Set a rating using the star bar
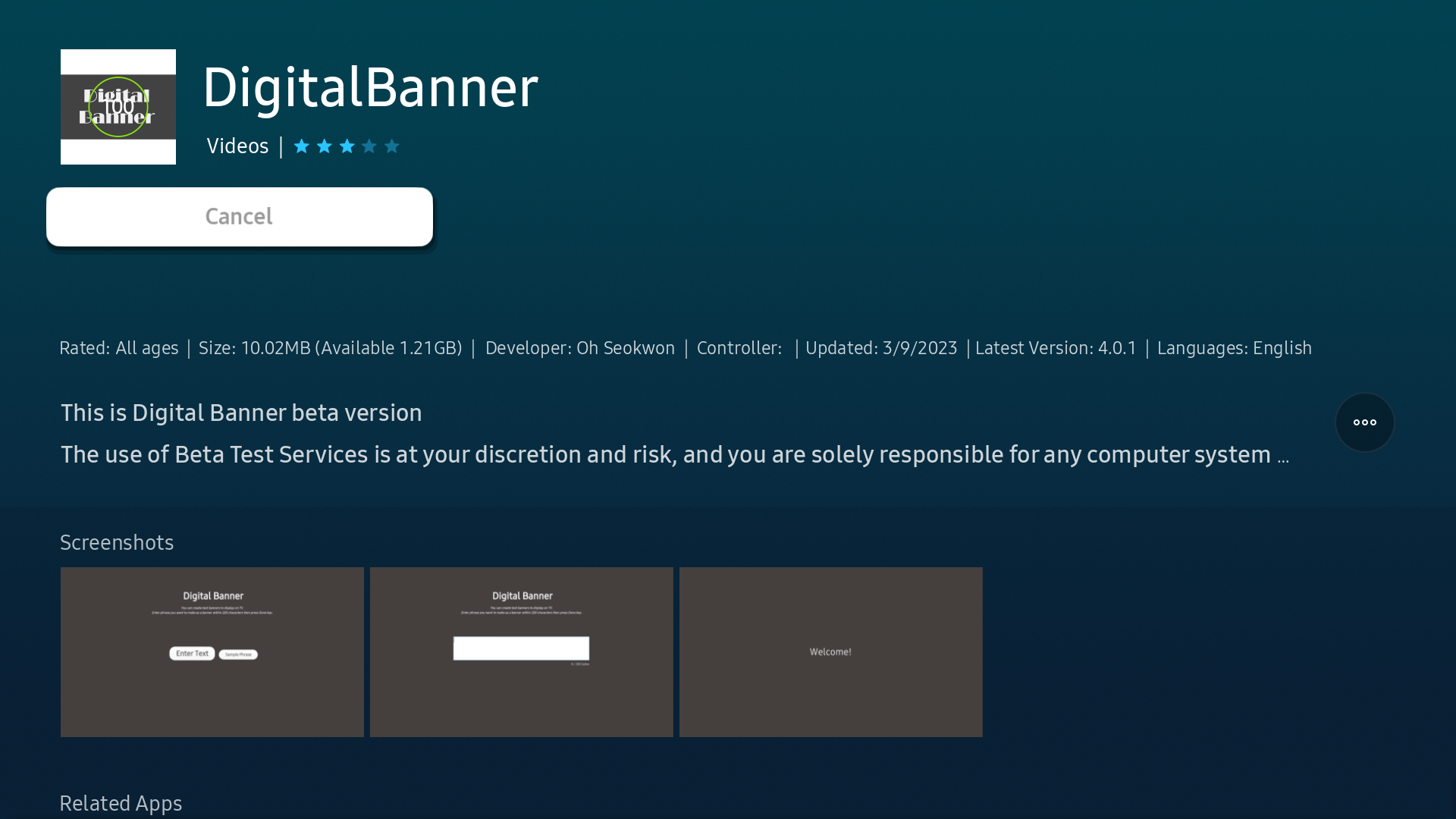Image resolution: width=1456 pixels, height=819 pixels. [x=347, y=146]
